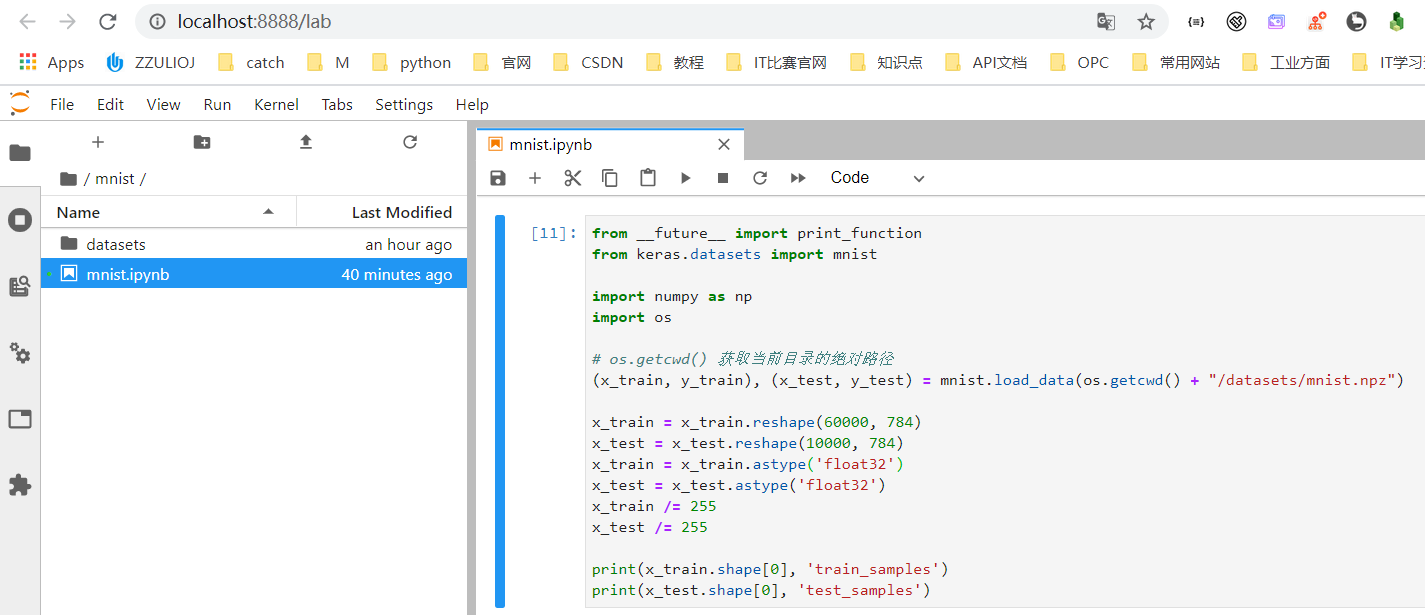View site information icon in address bar
Image resolution: width=1425 pixels, height=615 pixels.
[x=156, y=21]
